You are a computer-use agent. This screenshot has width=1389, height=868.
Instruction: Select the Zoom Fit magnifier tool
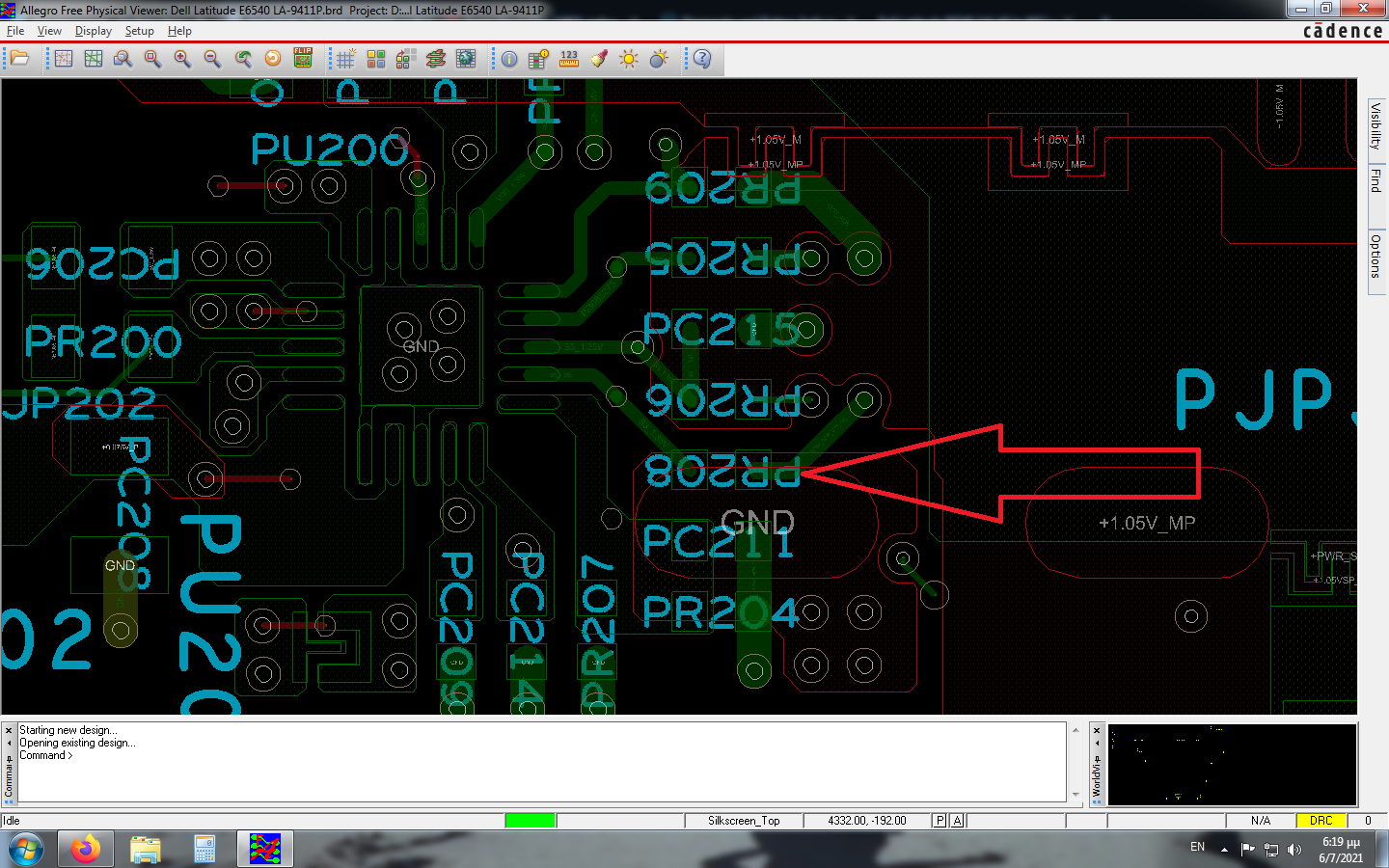click(x=152, y=59)
